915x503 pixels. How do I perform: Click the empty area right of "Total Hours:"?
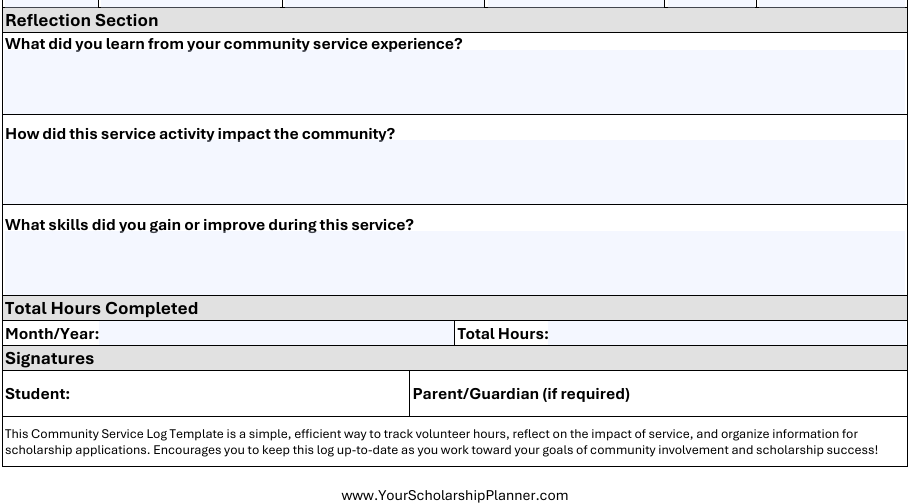(x=725, y=334)
